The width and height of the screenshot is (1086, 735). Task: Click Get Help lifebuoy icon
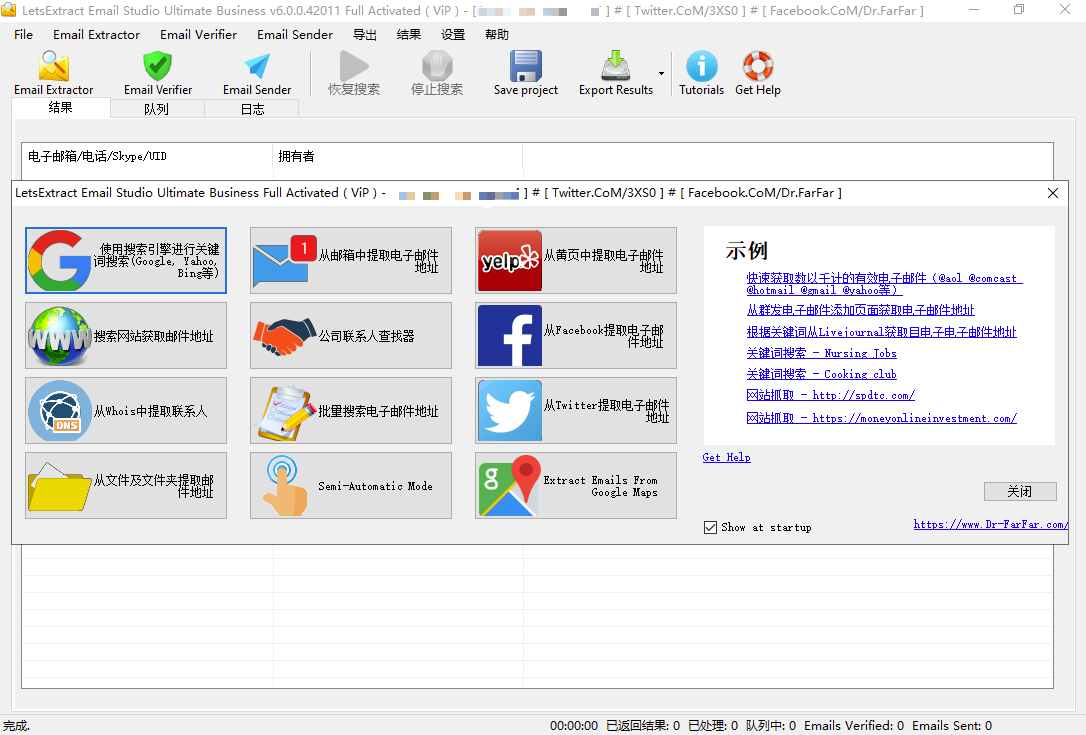point(758,73)
